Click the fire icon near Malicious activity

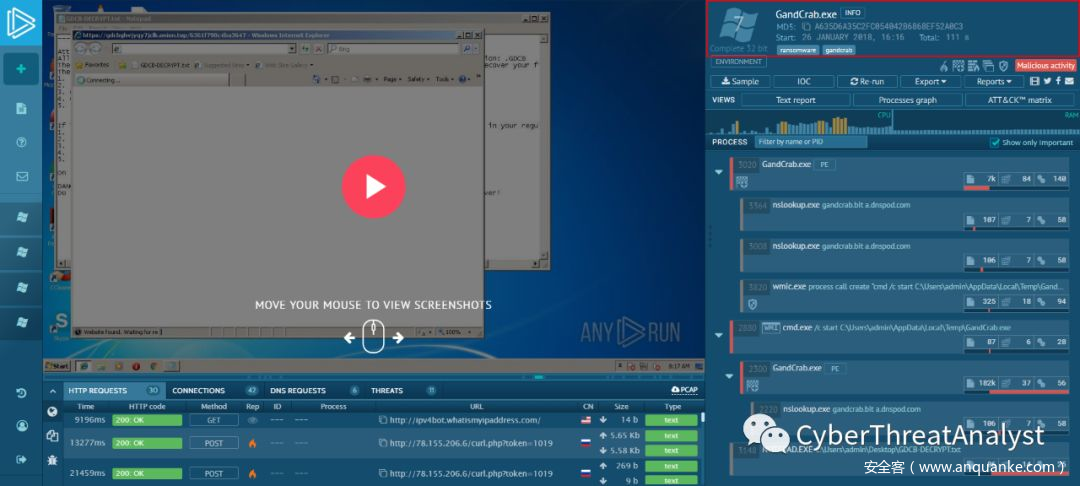tap(944, 66)
